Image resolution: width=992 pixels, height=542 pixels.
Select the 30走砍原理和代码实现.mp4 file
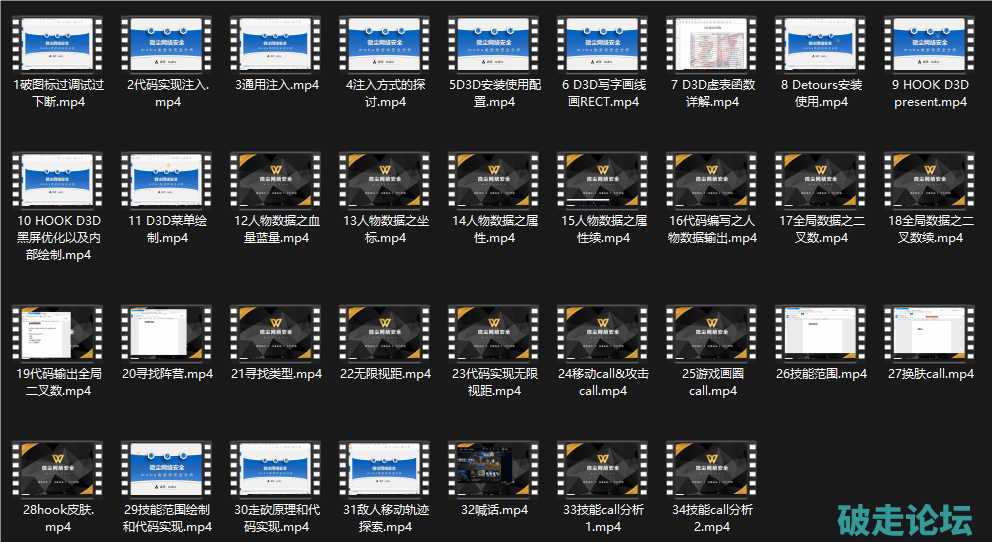click(276, 470)
